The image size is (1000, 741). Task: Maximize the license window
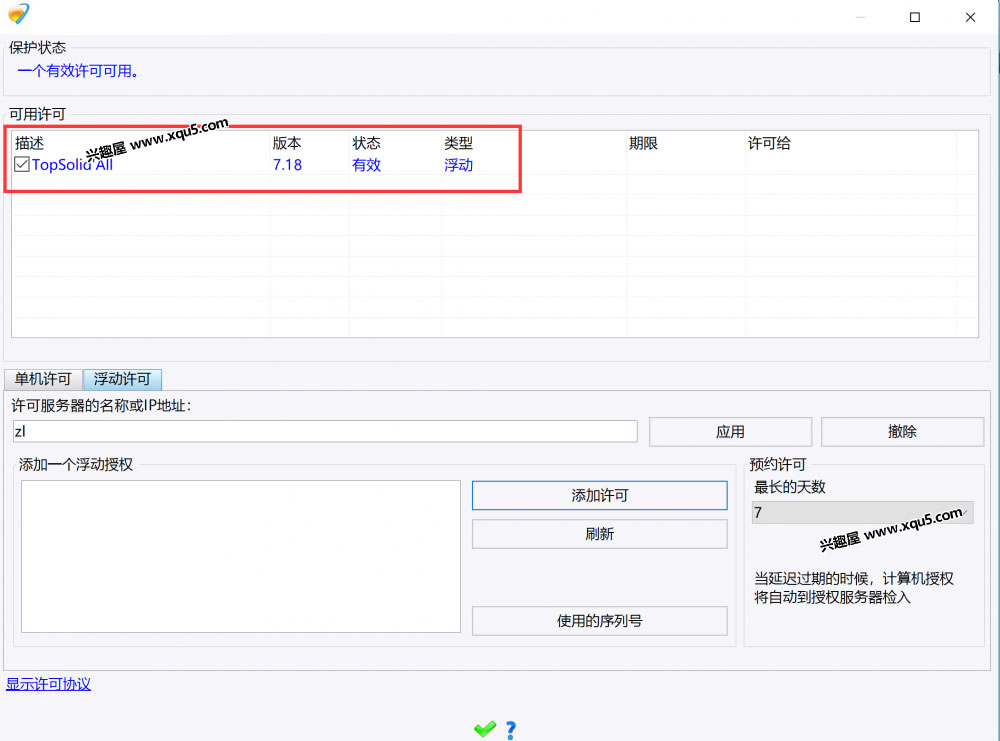[x=915, y=17]
